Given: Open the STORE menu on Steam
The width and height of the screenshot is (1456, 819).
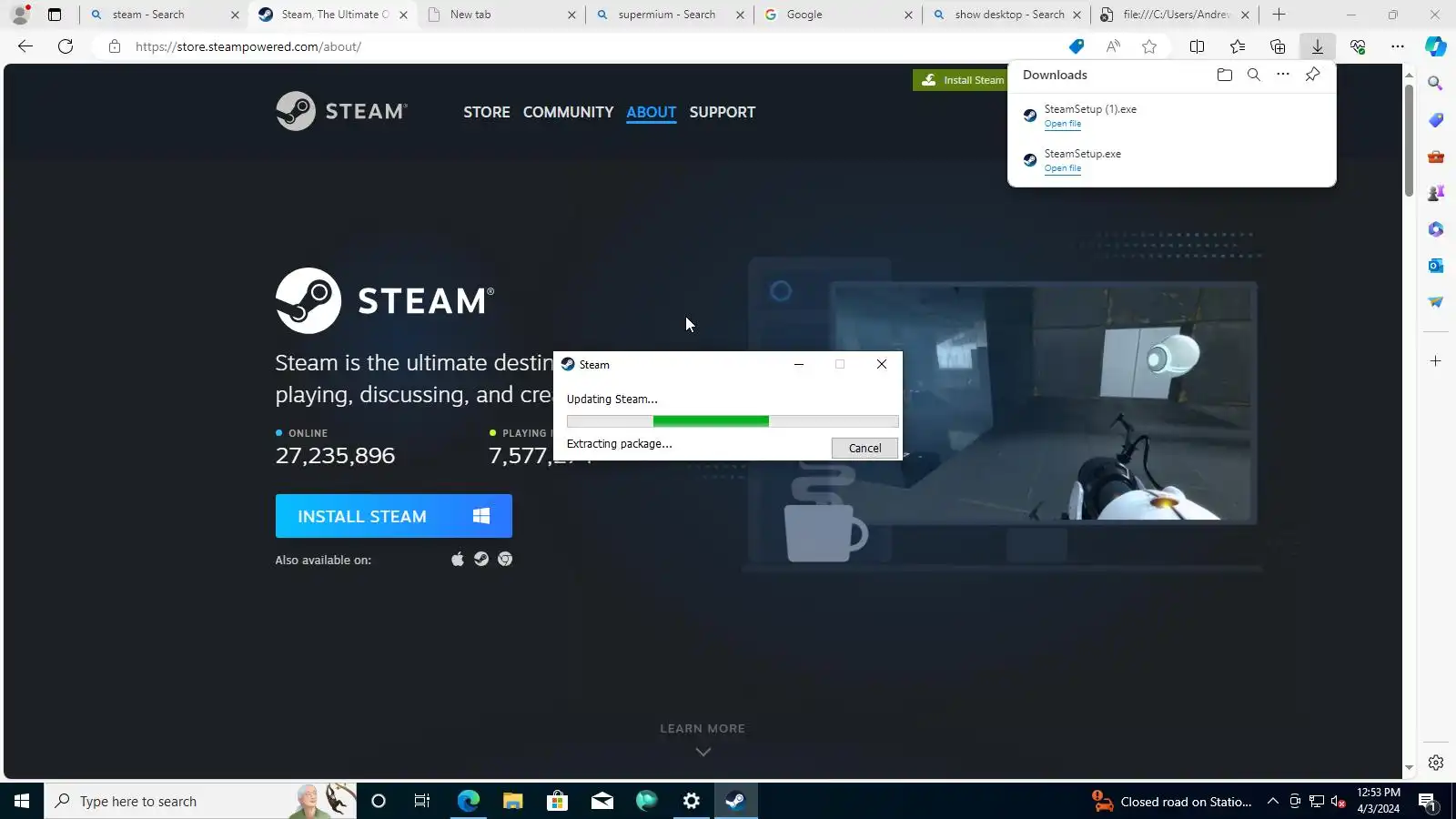Looking at the screenshot, I should pyautogui.click(x=487, y=112).
